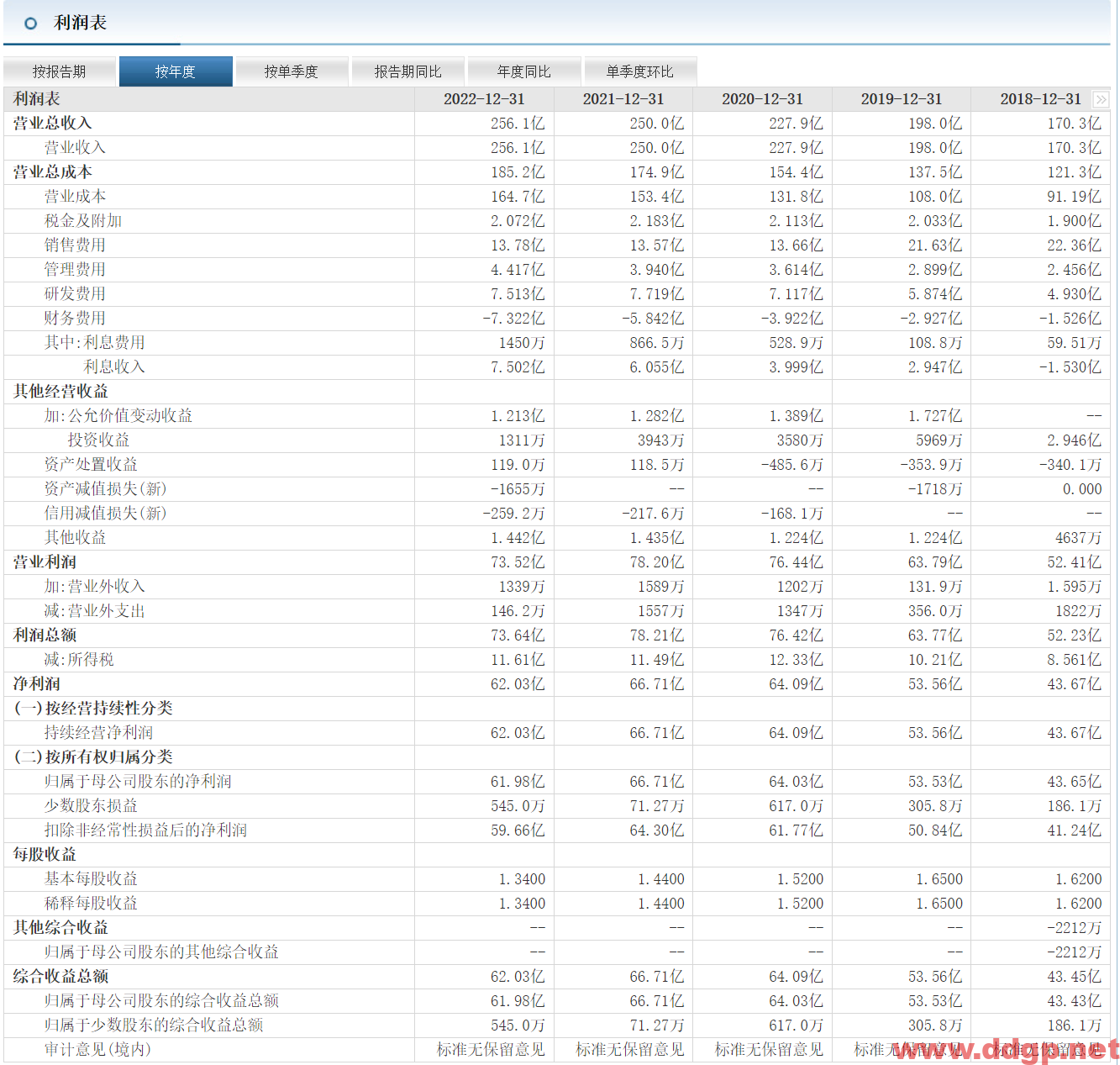Click 扣除非经常性损益后的净利润 row label
The height and width of the screenshot is (1065, 1120).
click(146, 830)
